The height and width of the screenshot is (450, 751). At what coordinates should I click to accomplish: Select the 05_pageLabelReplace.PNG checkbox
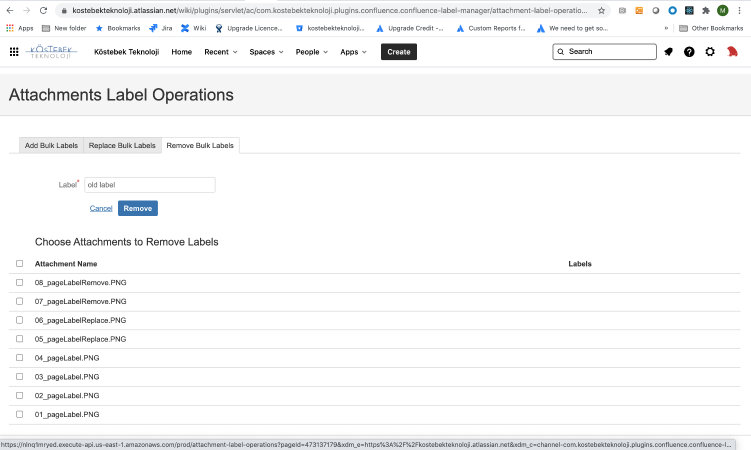(19, 339)
